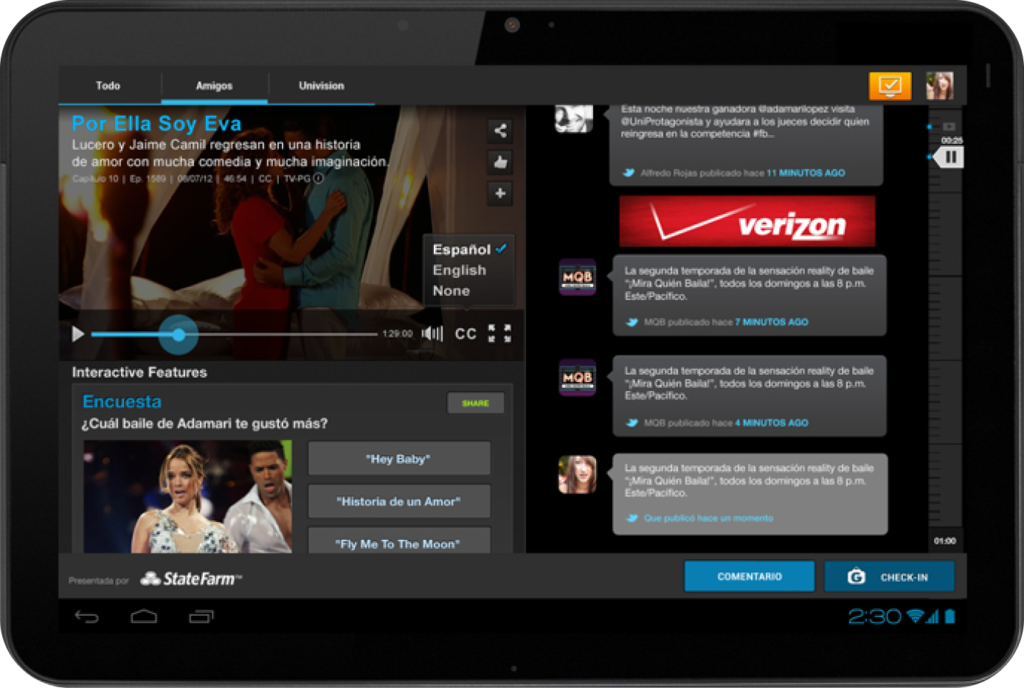Screen dimensions: 1024x688
Task: Click Twitter bird on 4 MINUTOS AGO post
Action: pos(632,423)
